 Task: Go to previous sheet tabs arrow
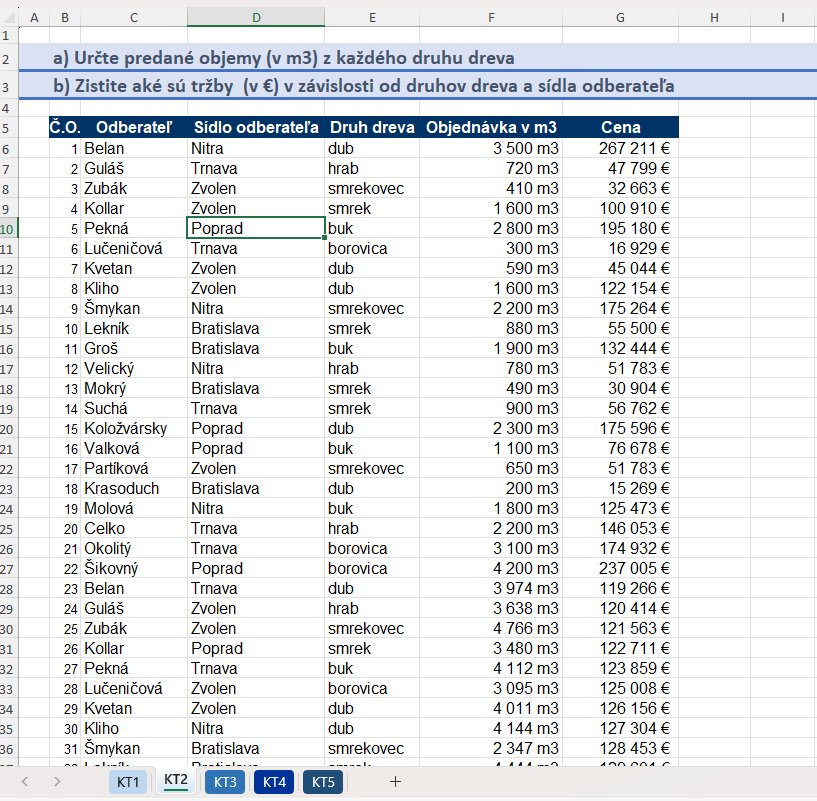(x=24, y=781)
